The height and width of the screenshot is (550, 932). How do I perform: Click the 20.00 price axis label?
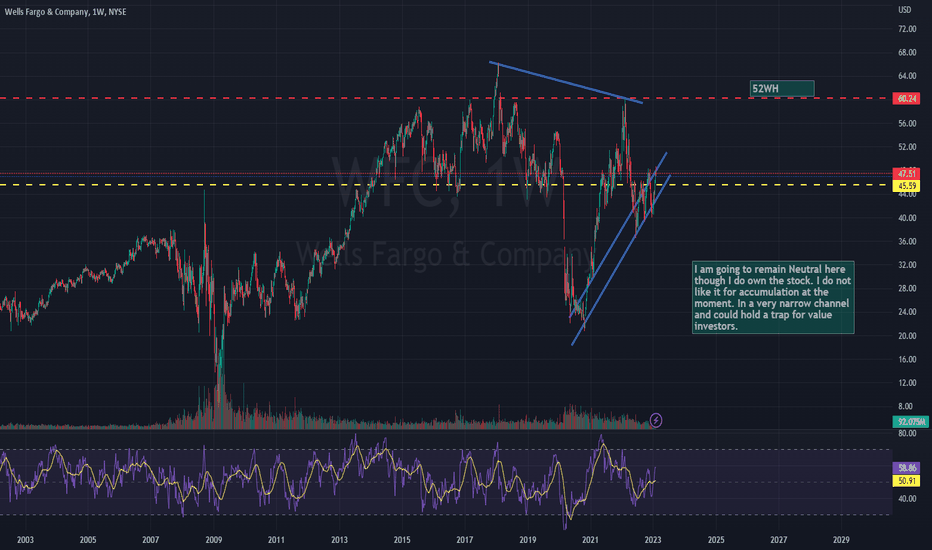pos(907,335)
